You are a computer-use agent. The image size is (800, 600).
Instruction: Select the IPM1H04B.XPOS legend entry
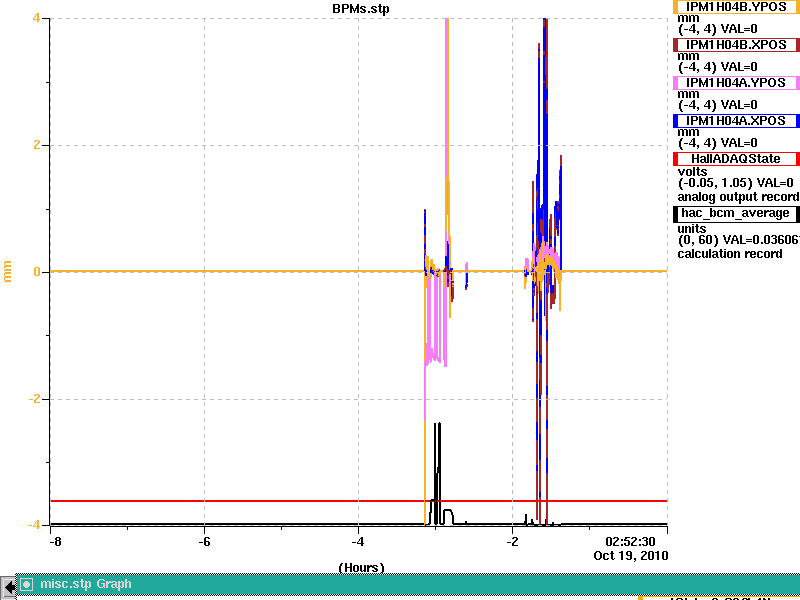(736, 45)
